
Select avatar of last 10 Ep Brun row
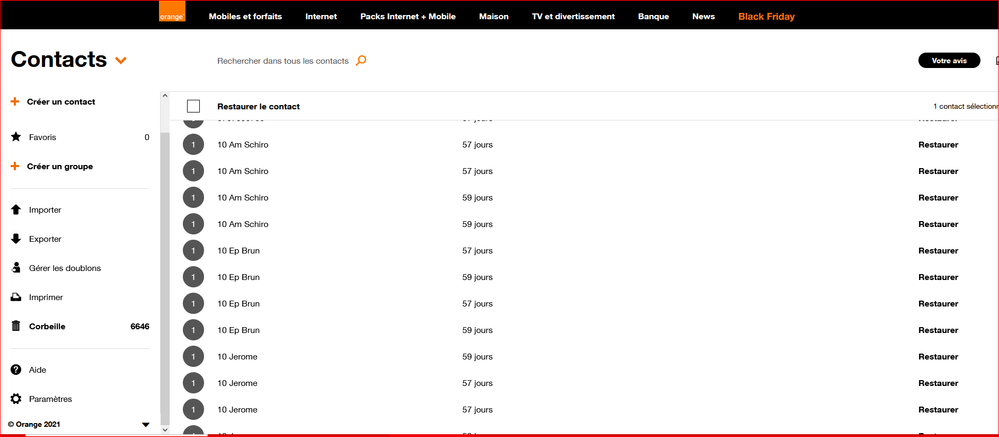[193, 330]
